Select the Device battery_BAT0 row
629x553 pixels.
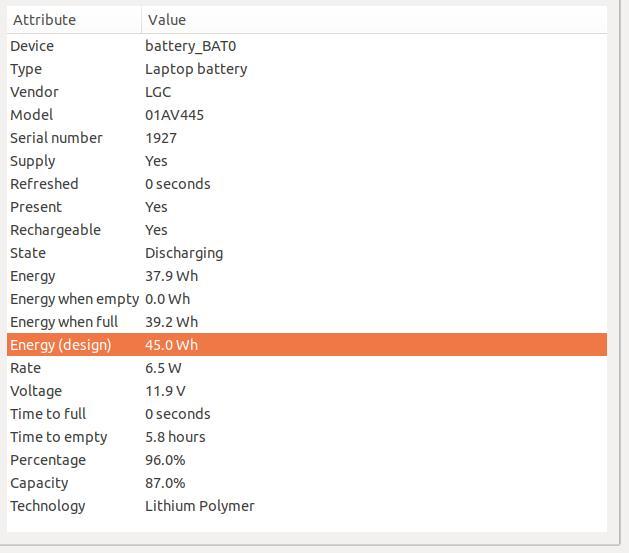click(307, 46)
